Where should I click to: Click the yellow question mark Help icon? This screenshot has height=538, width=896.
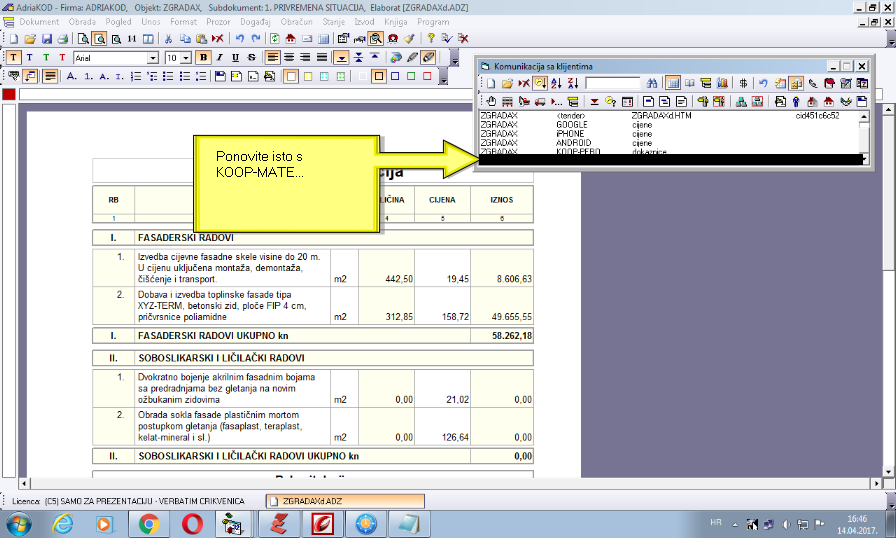coord(431,39)
